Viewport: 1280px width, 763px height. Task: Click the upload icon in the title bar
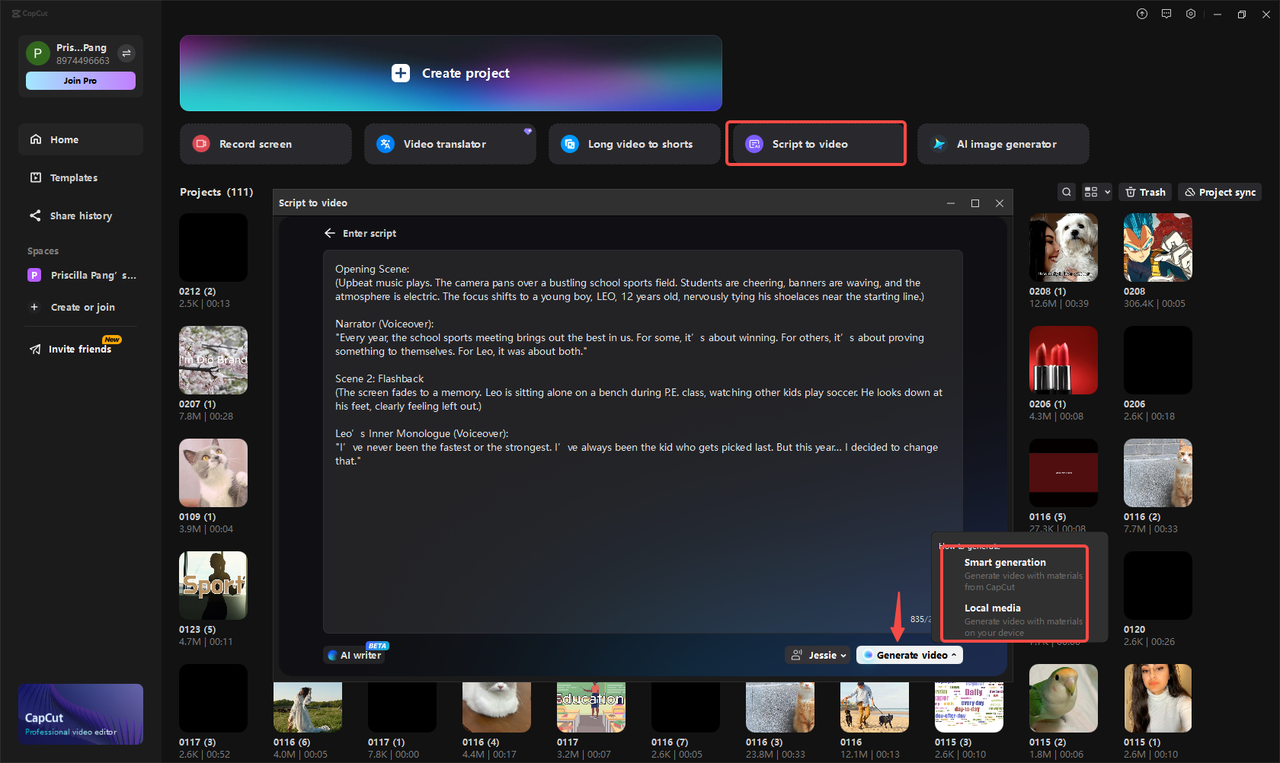(x=1142, y=14)
